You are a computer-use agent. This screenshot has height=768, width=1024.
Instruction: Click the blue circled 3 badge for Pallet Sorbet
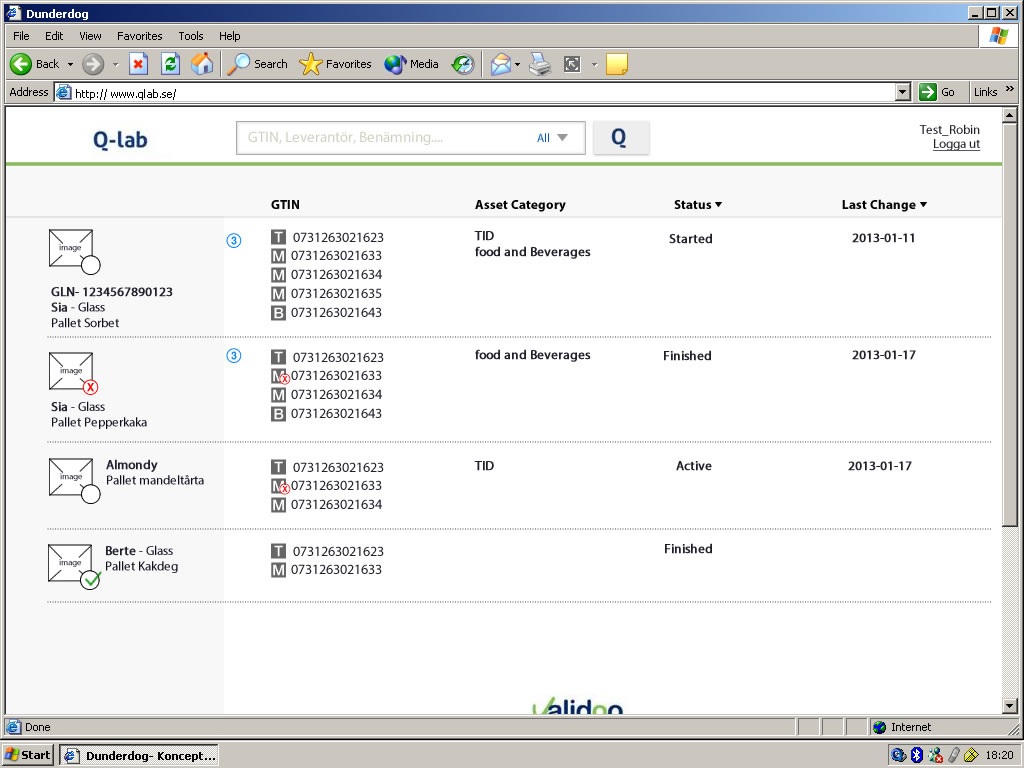click(x=234, y=240)
